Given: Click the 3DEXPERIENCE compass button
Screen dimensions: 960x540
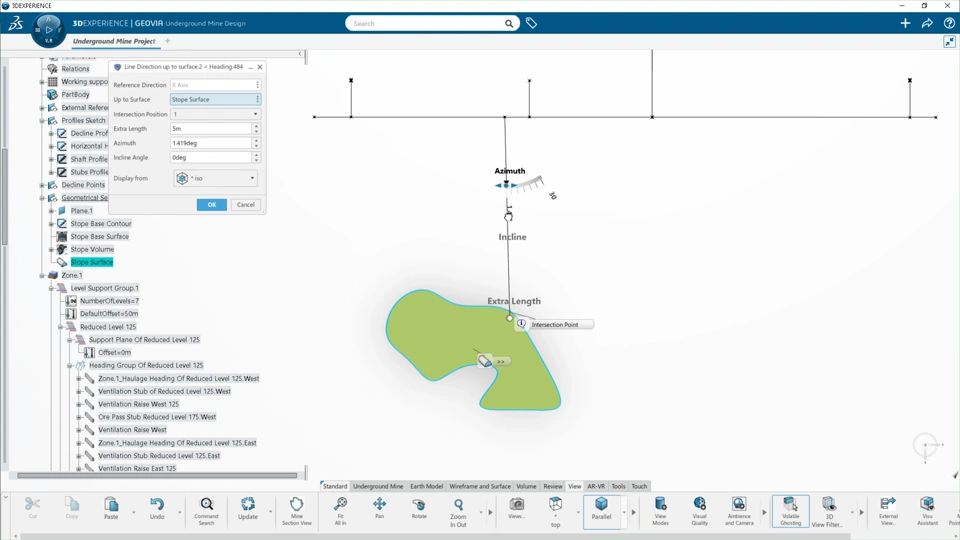Looking at the screenshot, I should coord(48,29).
